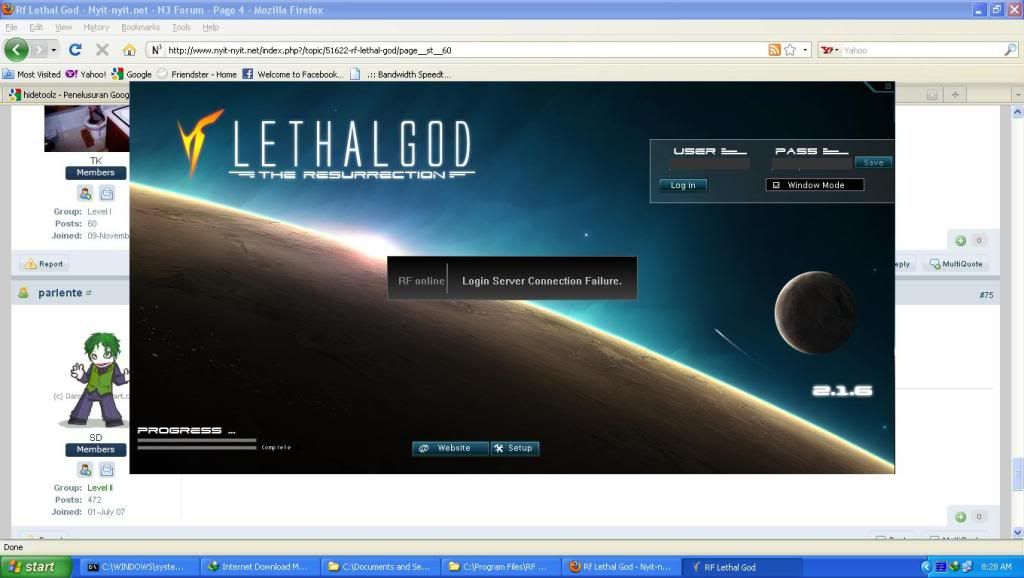The height and width of the screenshot is (578, 1024).
Task: Open the Help menu
Action: click(210, 27)
